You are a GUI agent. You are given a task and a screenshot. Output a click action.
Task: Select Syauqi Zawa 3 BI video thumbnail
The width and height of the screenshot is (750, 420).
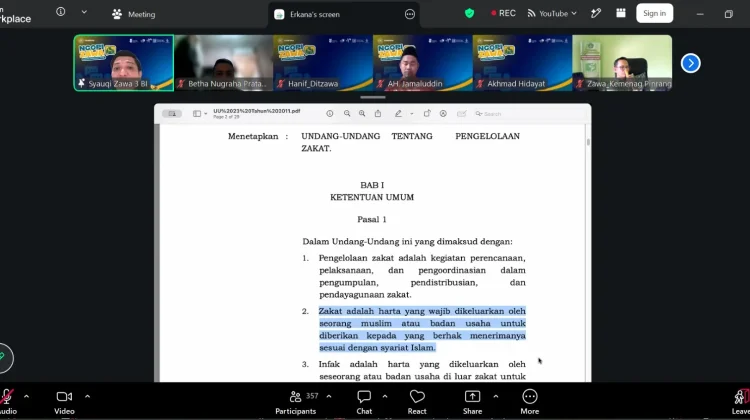pos(124,63)
